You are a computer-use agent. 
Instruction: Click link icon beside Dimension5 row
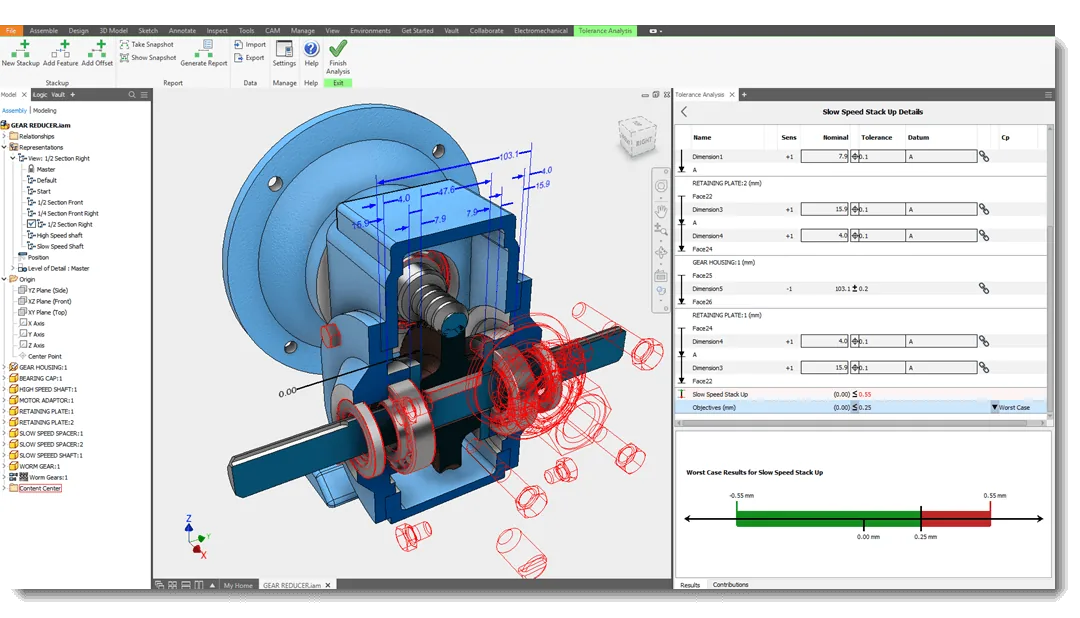coord(984,289)
